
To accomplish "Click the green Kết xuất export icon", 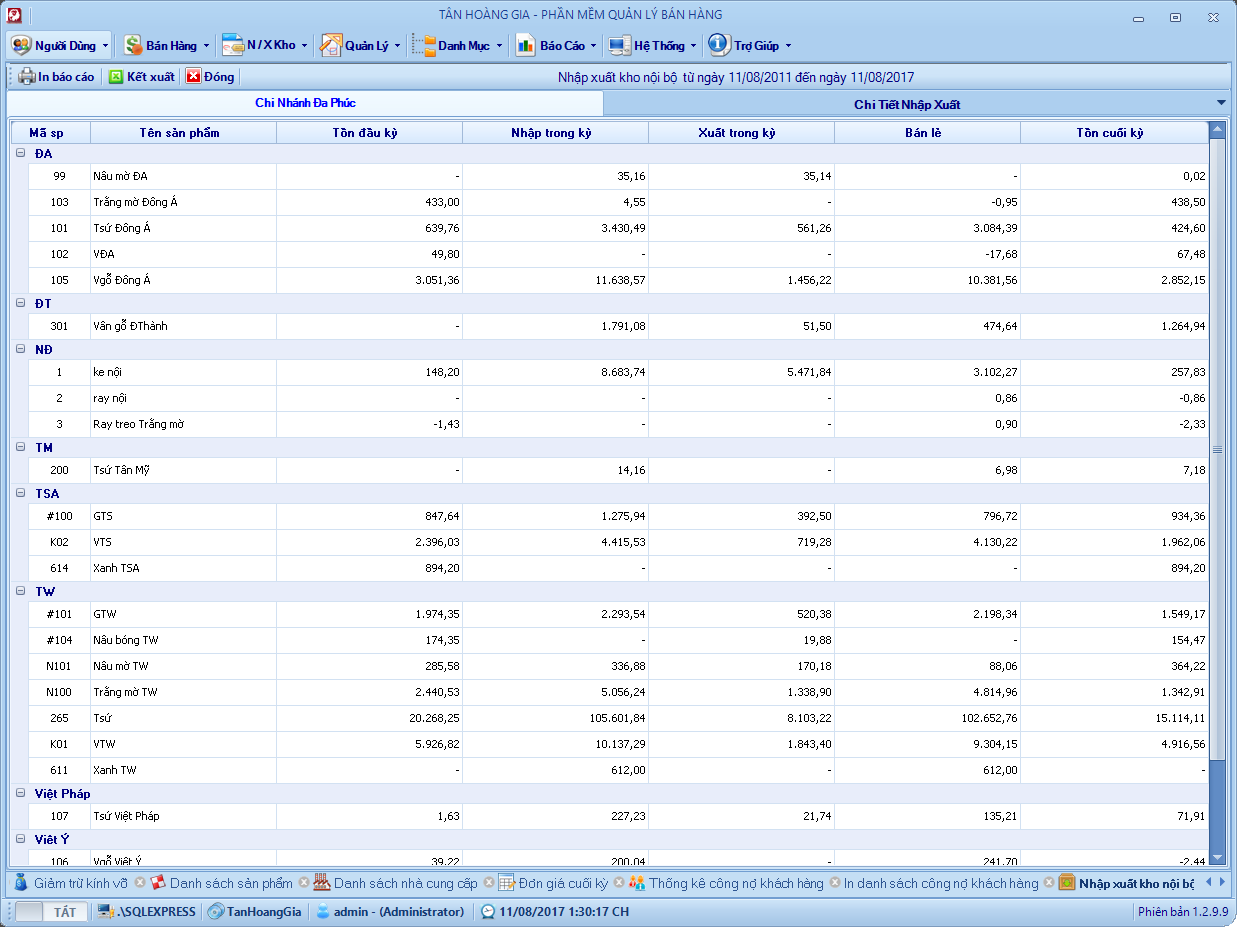I will [x=116, y=77].
